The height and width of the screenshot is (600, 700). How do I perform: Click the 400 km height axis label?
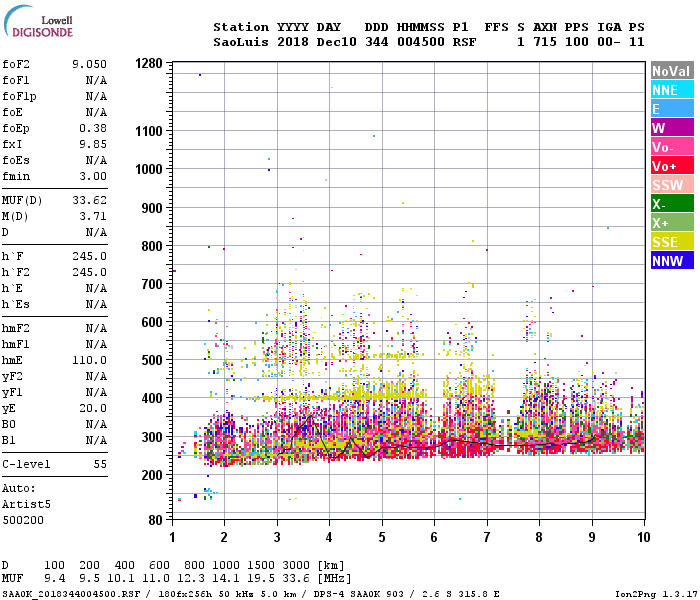pyautogui.click(x=152, y=398)
